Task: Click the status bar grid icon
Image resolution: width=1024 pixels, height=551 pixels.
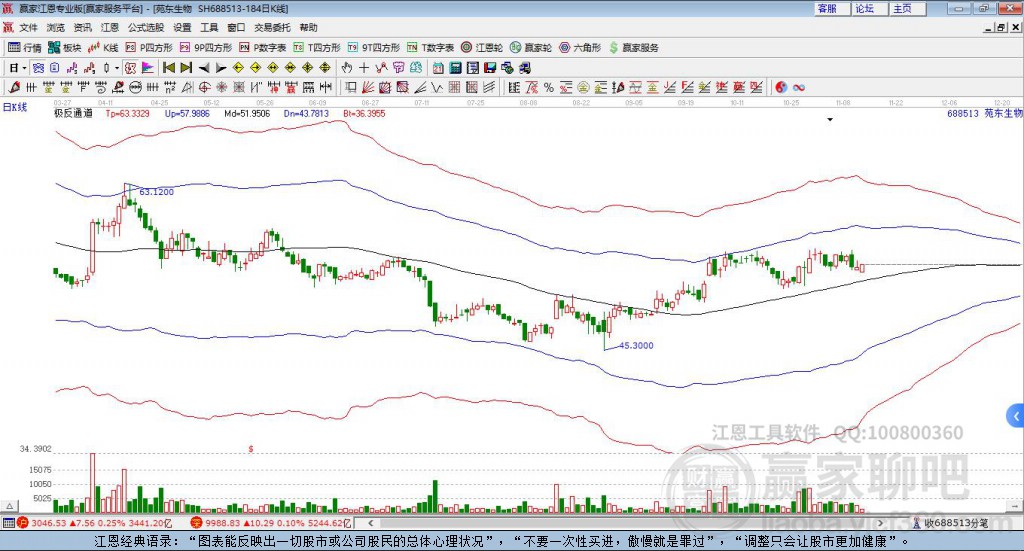Action: (x=8, y=522)
